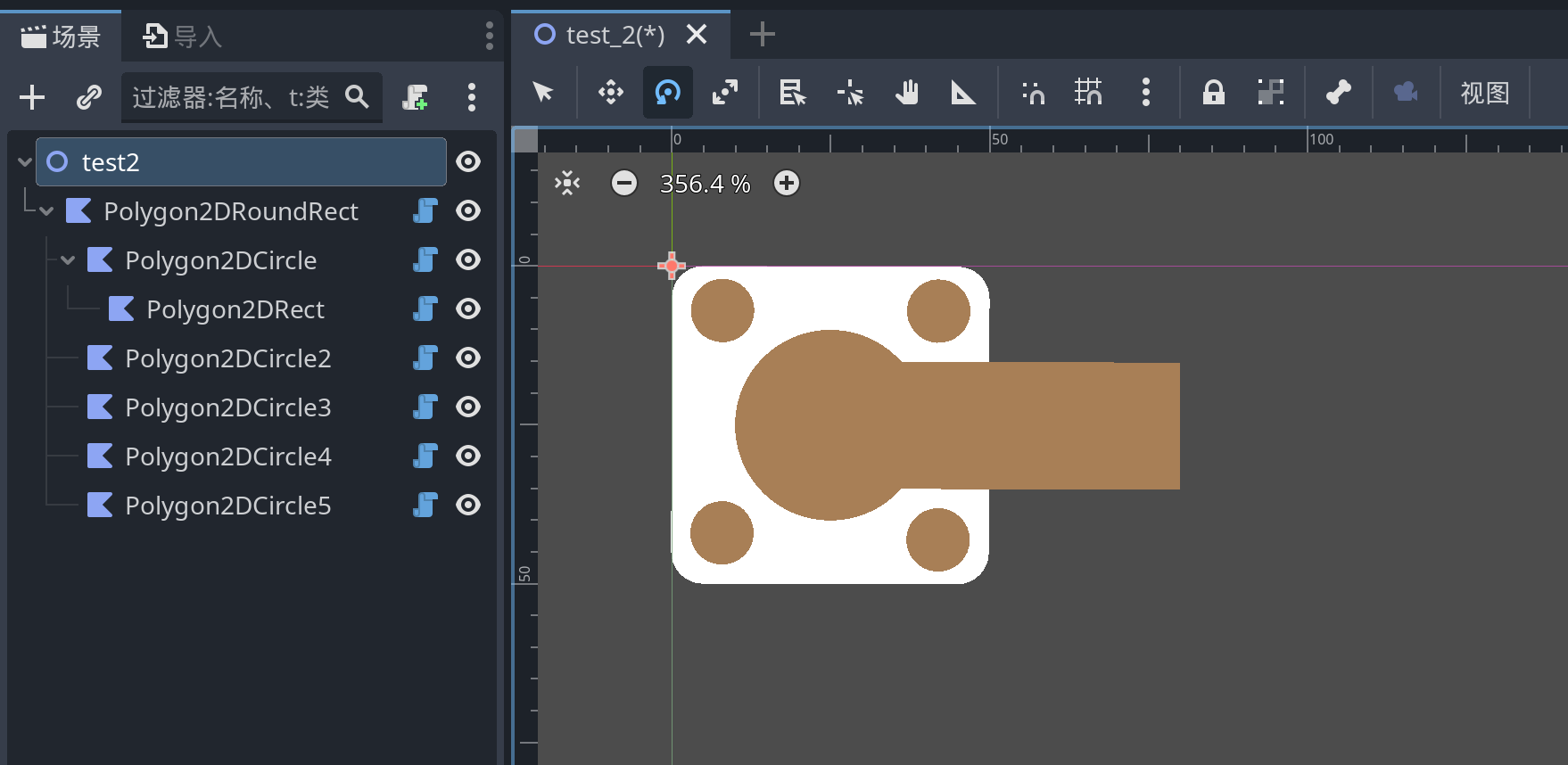The image size is (1568, 765).
Task: Close the test_2(*) scene tab
Action: [697, 34]
